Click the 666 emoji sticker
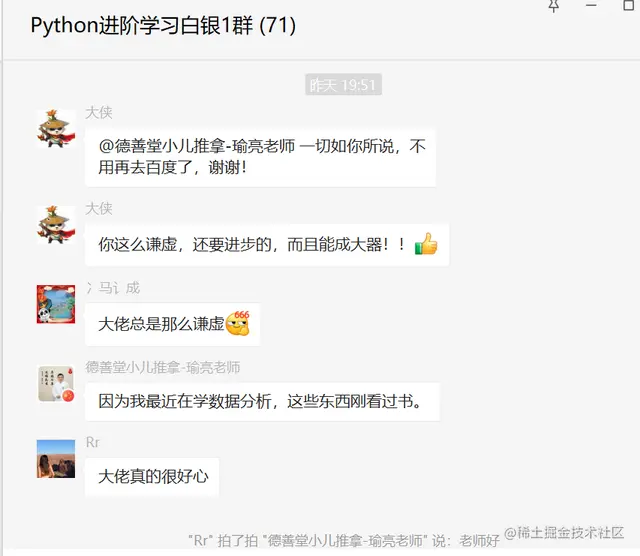Viewport: 640px width, 556px height. (x=238, y=323)
